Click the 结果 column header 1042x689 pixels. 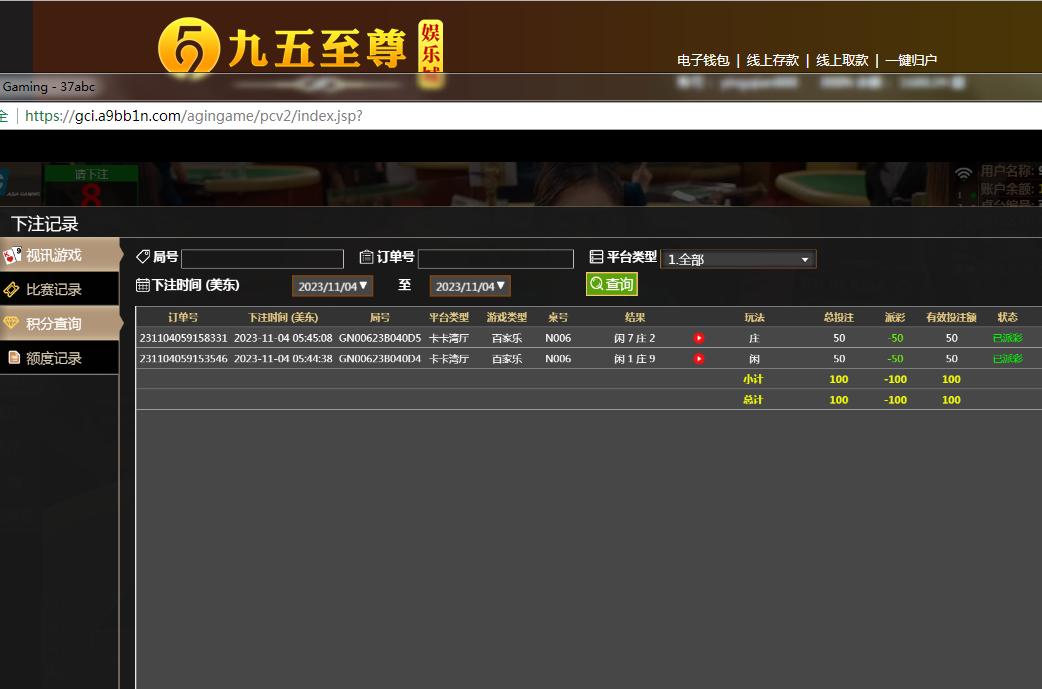pyautogui.click(x=635, y=318)
